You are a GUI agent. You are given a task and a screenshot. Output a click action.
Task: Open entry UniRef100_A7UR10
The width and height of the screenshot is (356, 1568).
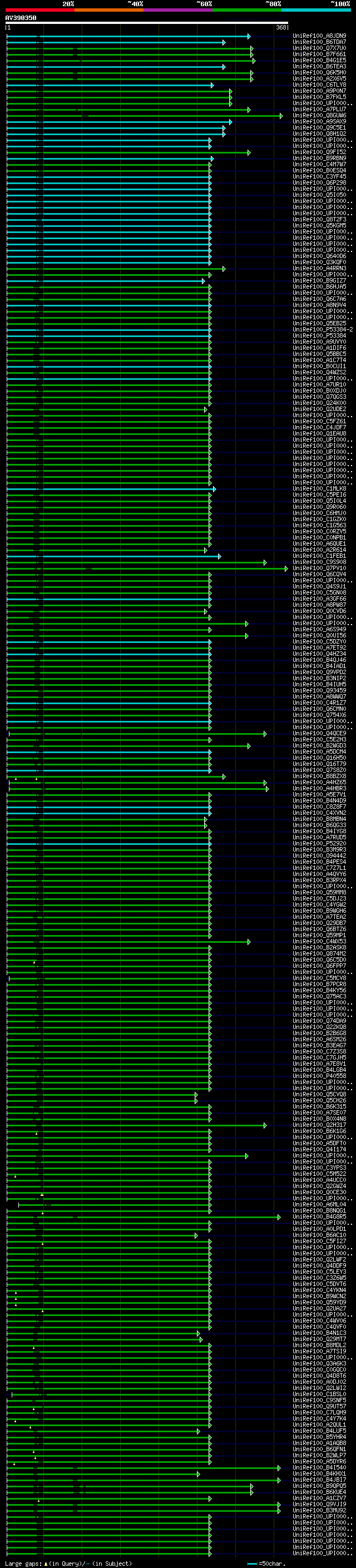[319, 384]
